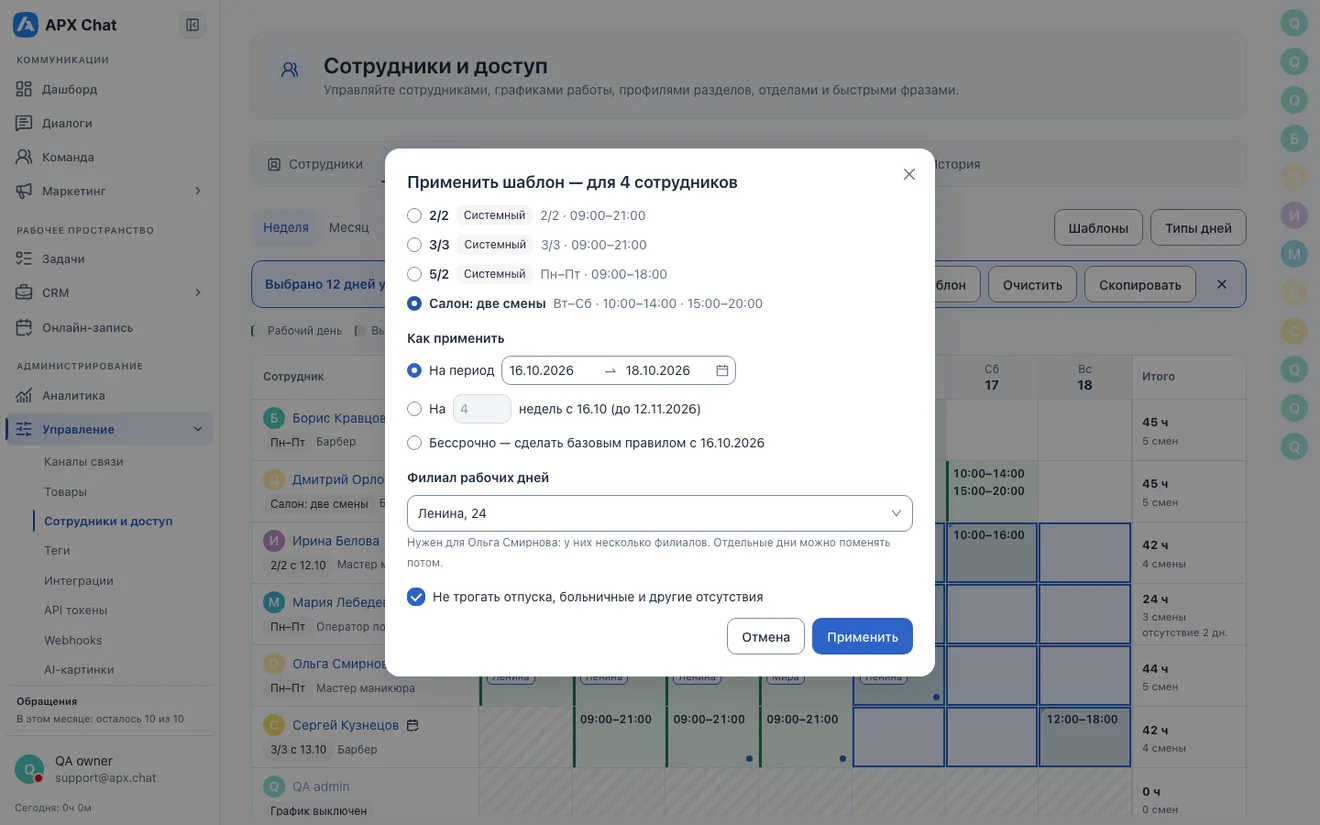This screenshot has width=1320, height=825.
Task: Switch to Неделя view tab
Action: coord(286,227)
